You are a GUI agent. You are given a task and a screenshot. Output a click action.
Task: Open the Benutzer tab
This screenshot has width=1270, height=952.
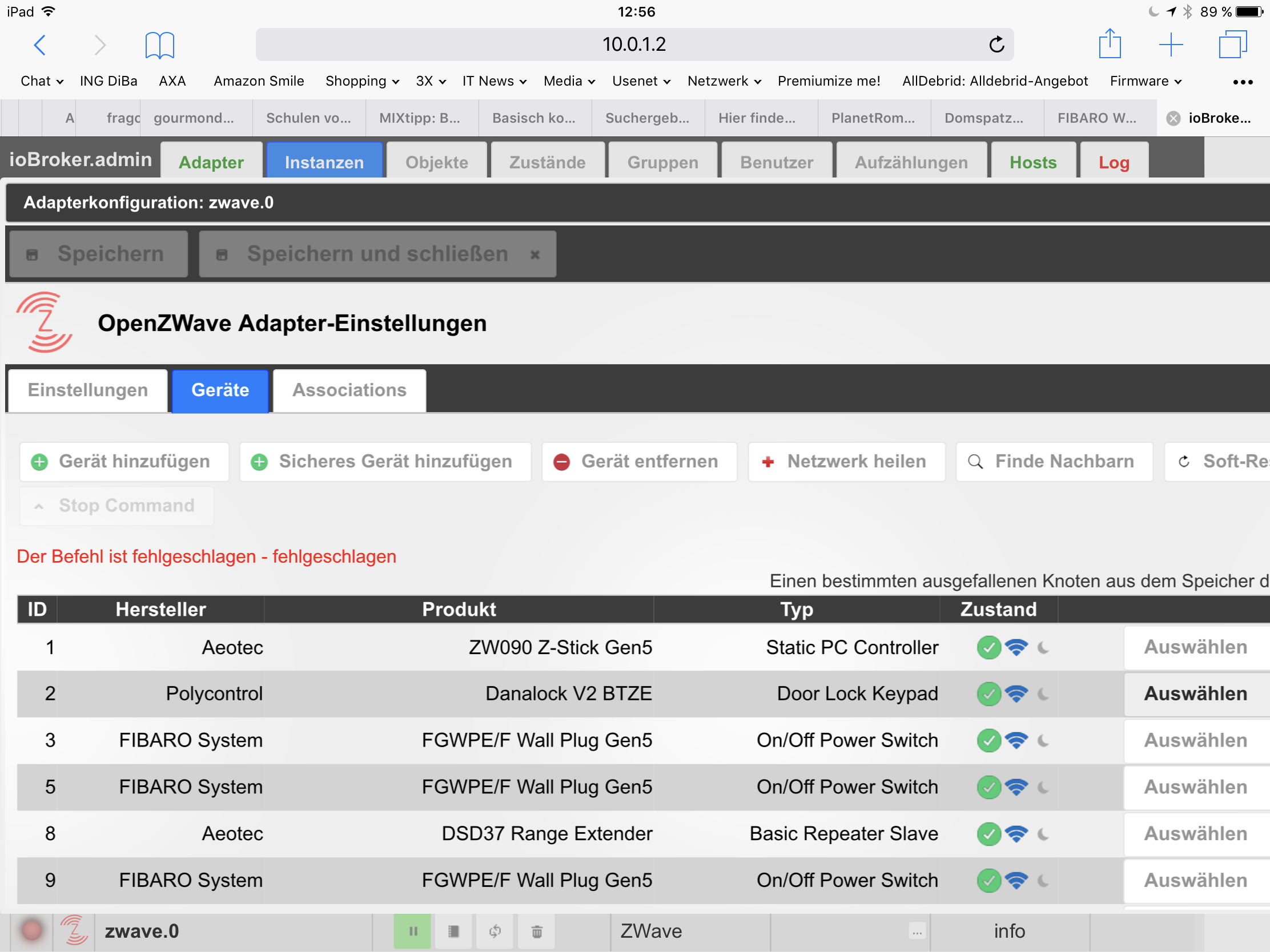click(x=776, y=162)
